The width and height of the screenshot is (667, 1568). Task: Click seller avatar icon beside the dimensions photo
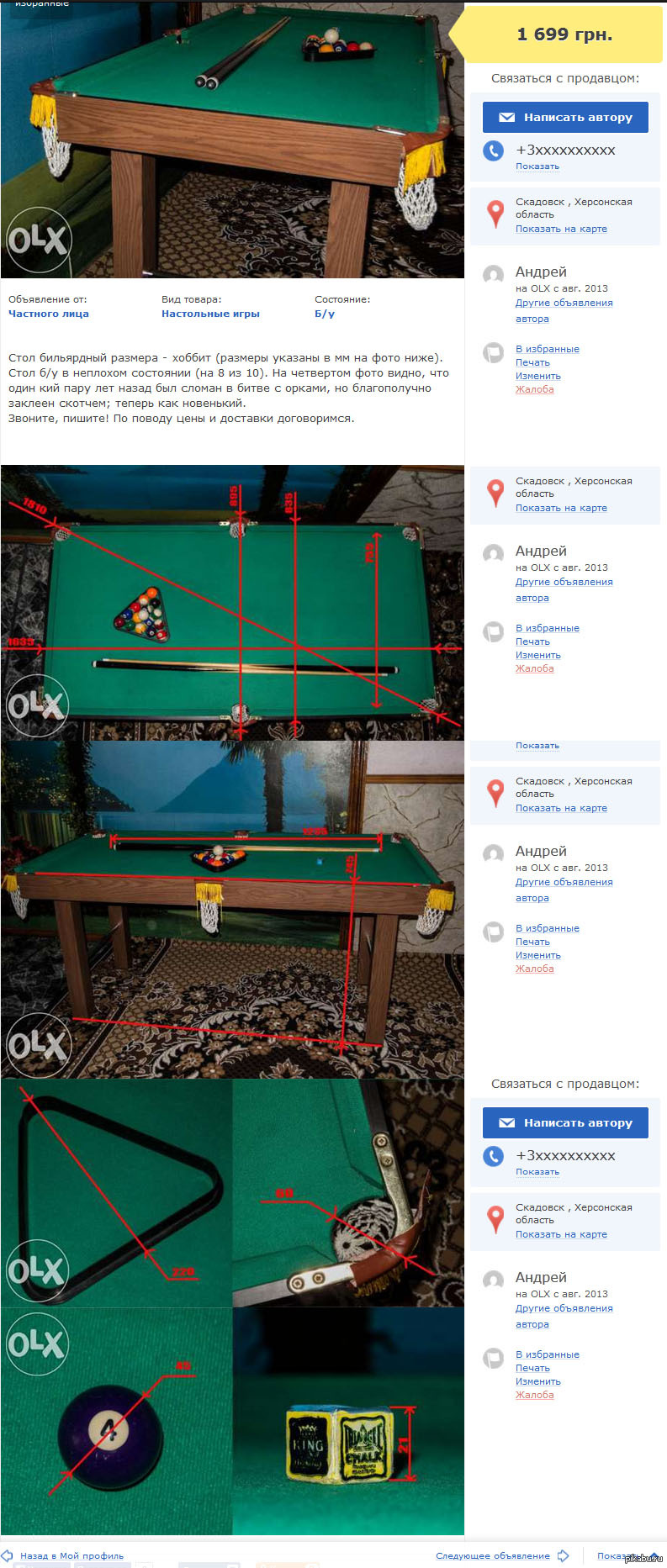pos(493,553)
